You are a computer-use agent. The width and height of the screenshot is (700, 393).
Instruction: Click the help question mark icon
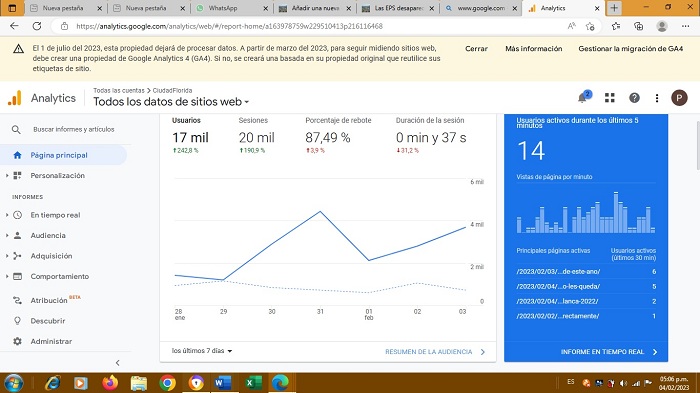click(634, 98)
